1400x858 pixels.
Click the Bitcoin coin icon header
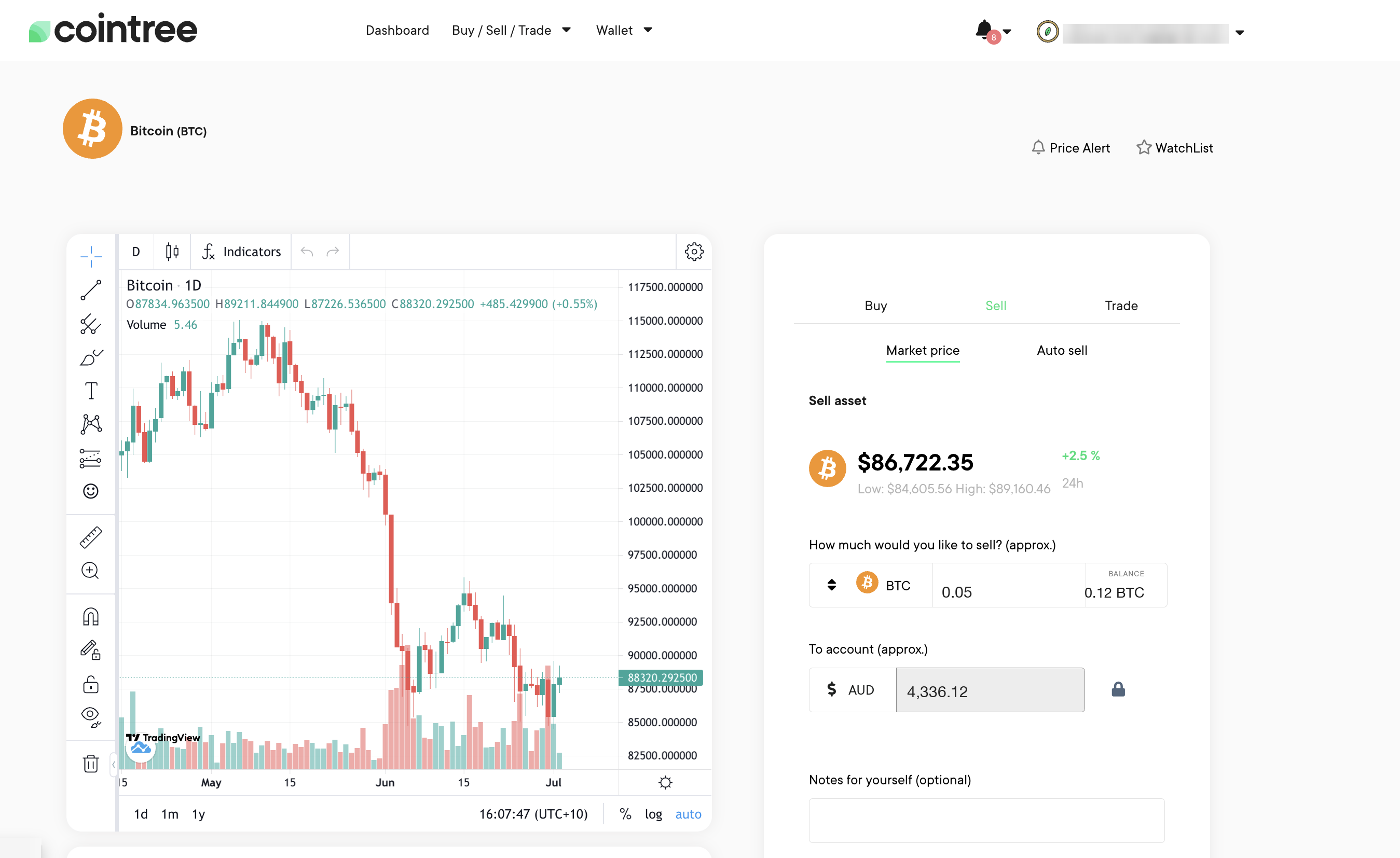click(92, 129)
